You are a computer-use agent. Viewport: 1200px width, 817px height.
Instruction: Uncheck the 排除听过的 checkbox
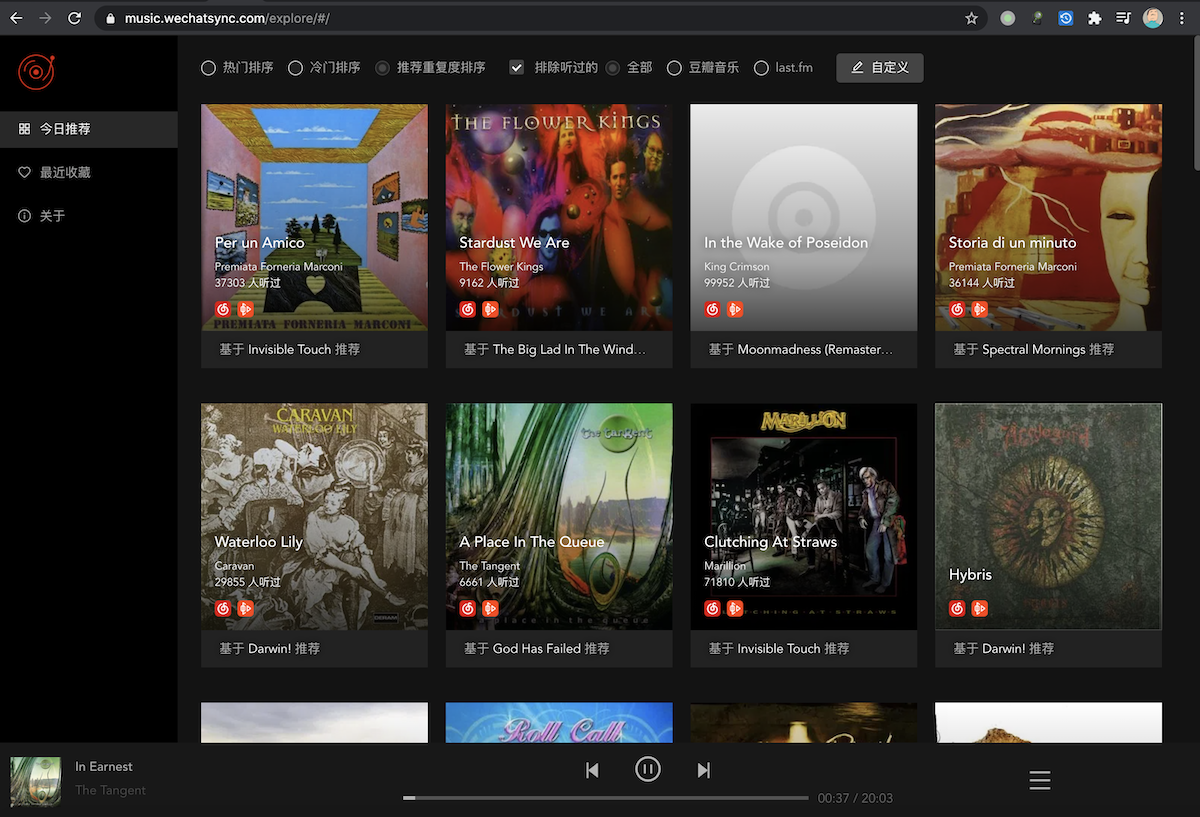point(517,68)
